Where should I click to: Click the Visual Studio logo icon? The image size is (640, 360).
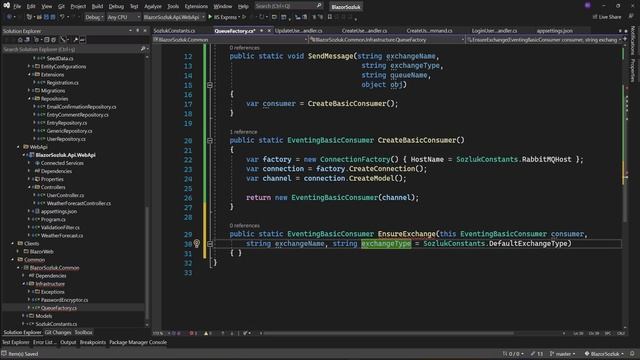(7, 6)
